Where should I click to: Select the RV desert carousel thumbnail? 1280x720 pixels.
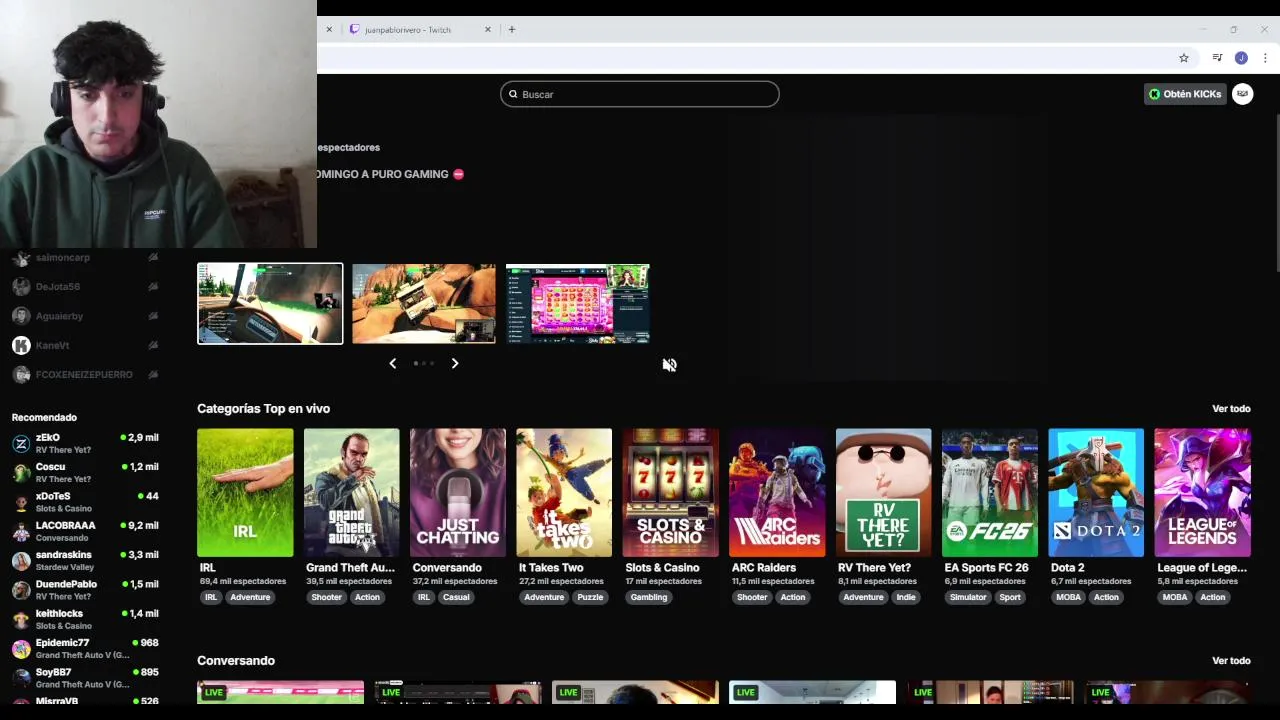[x=424, y=303]
